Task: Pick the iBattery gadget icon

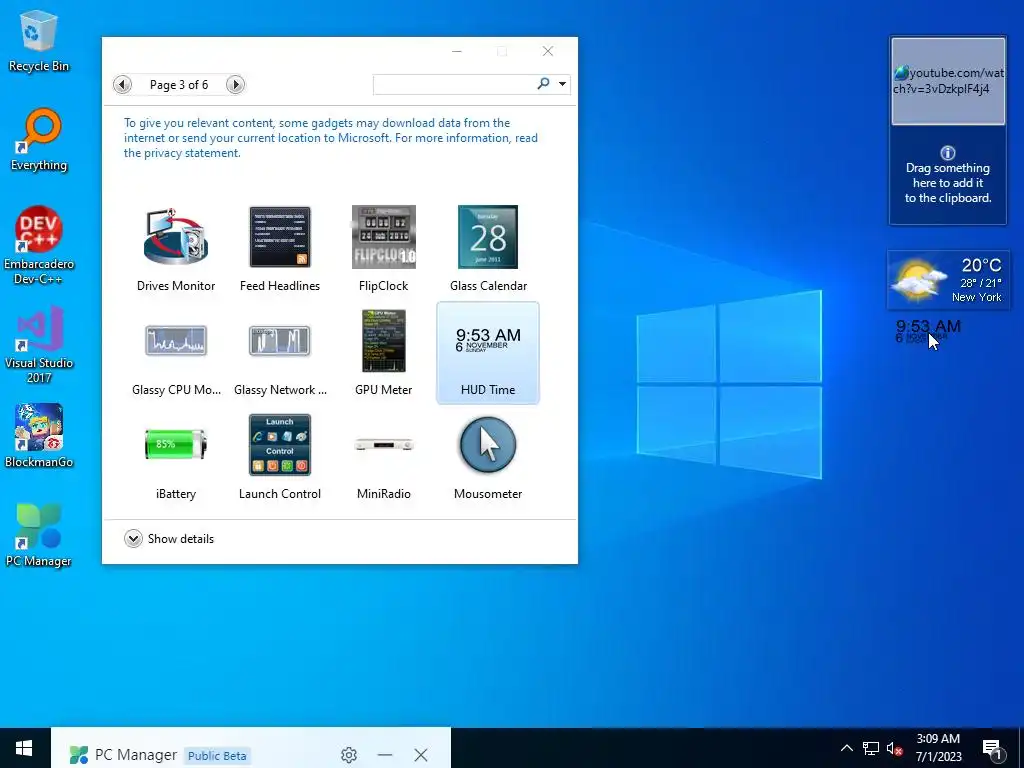Action: [175, 445]
